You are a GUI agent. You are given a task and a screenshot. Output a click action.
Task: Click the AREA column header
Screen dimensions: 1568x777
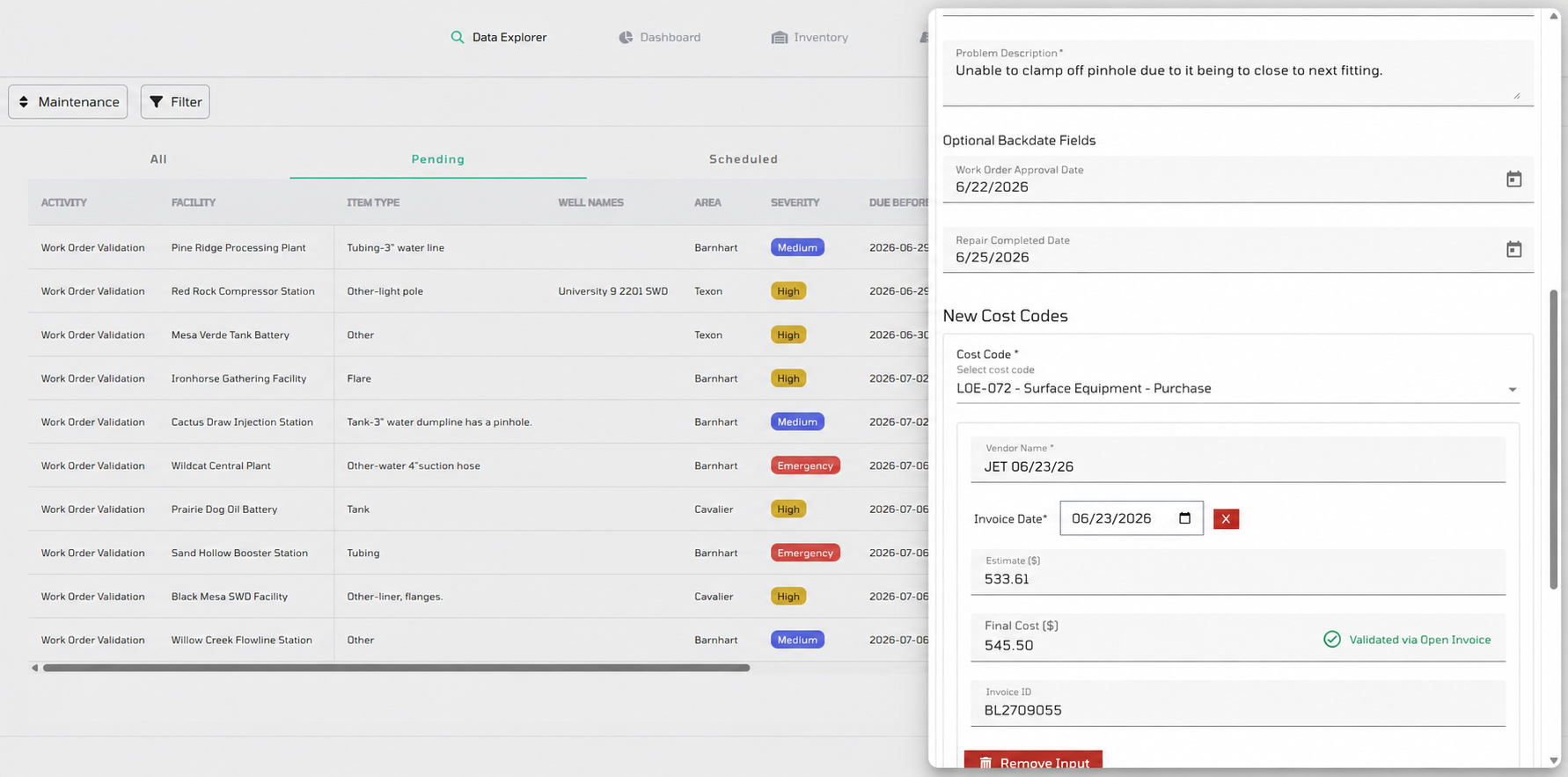click(707, 202)
